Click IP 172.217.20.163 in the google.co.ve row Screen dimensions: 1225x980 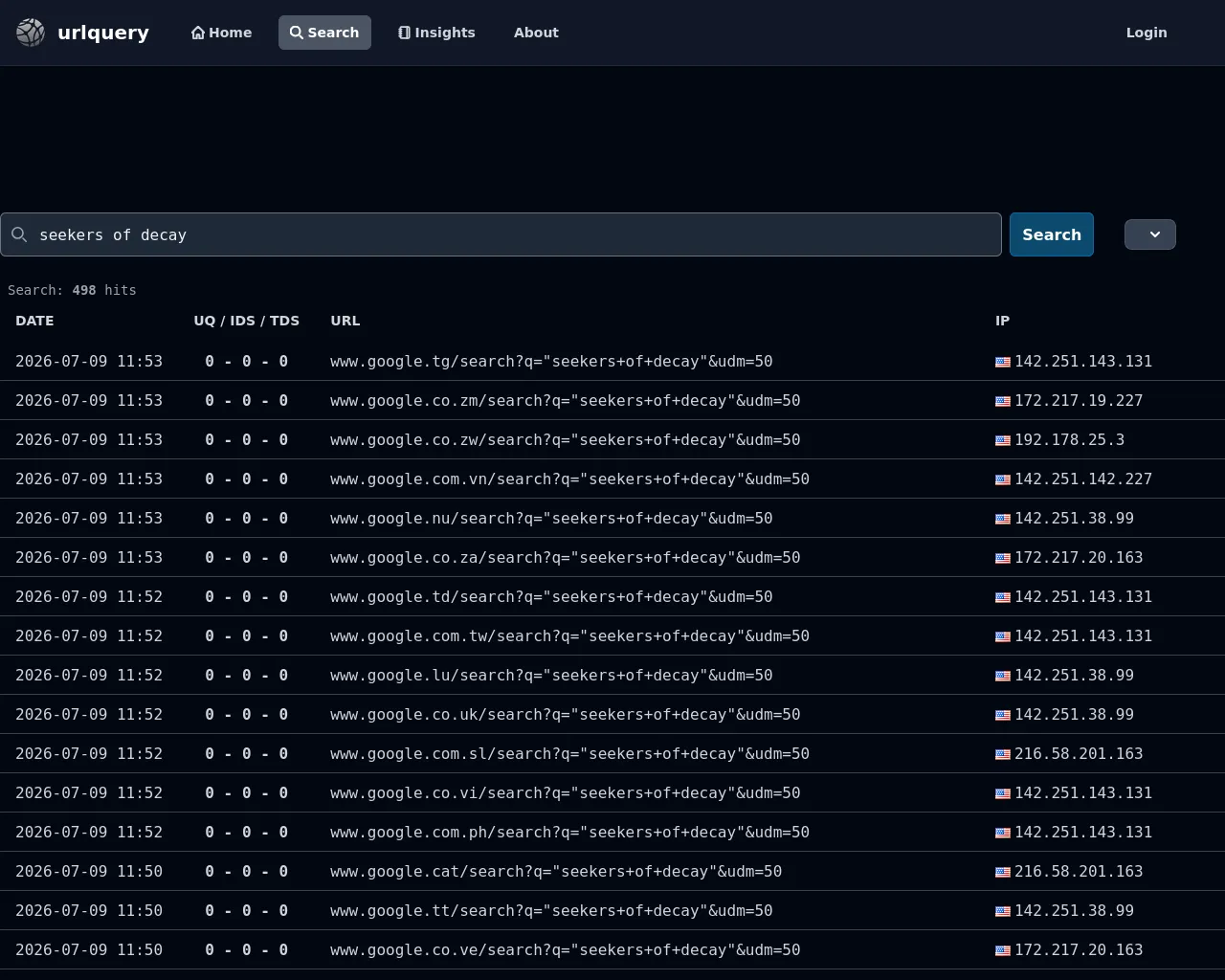click(1079, 950)
